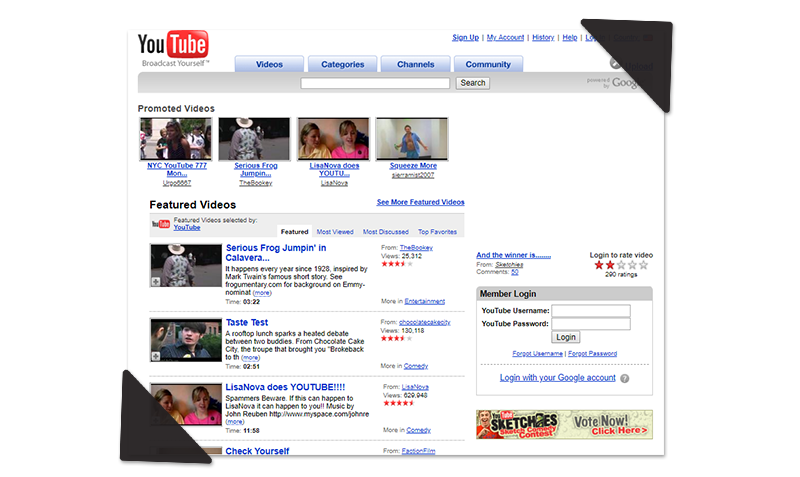Click the Sketchies Vote Now banner
Screen dimensions: 800x477
click(564, 424)
